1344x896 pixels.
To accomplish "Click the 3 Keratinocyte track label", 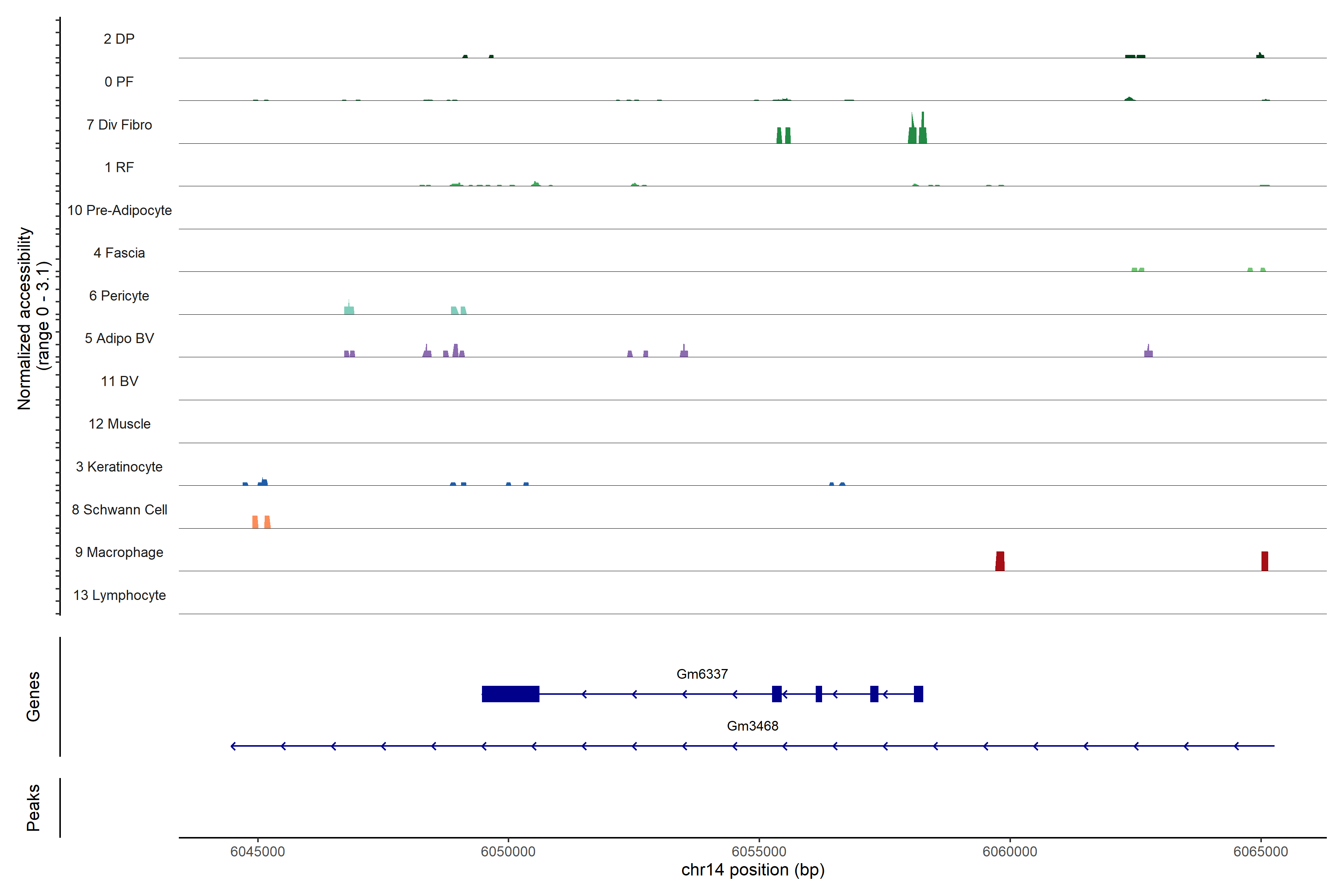I will (119, 467).
